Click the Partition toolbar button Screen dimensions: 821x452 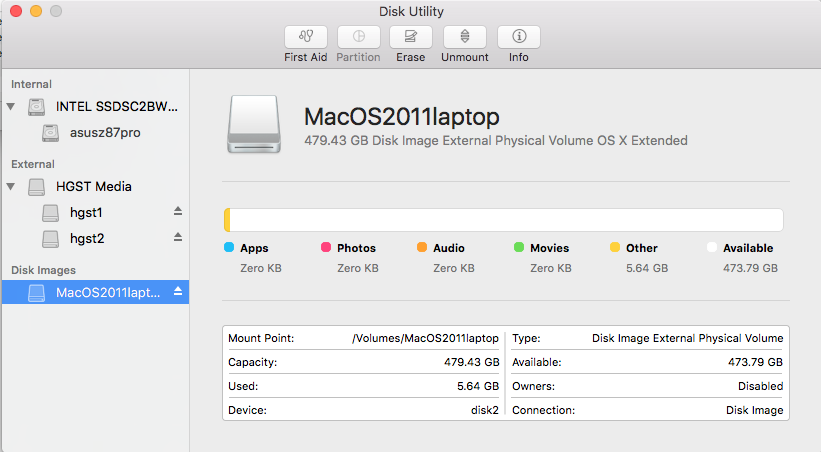pyautogui.click(x=359, y=37)
